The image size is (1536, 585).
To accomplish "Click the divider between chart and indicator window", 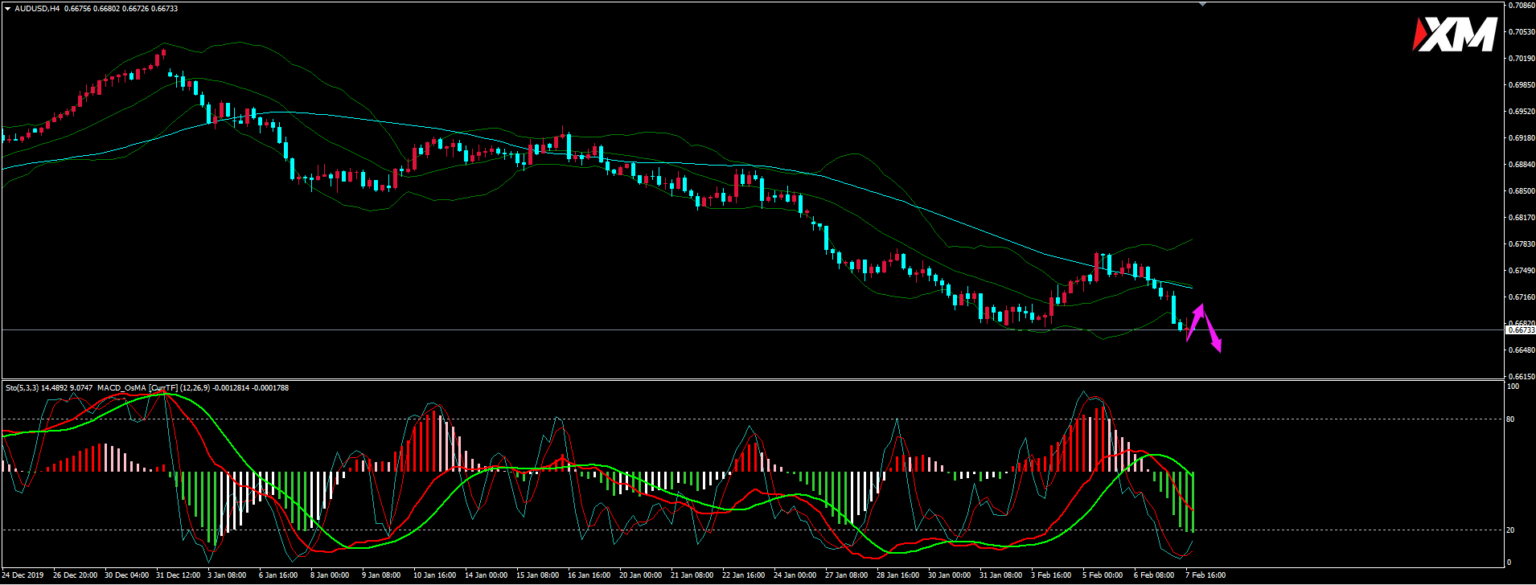I will click(x=750, y=379).
